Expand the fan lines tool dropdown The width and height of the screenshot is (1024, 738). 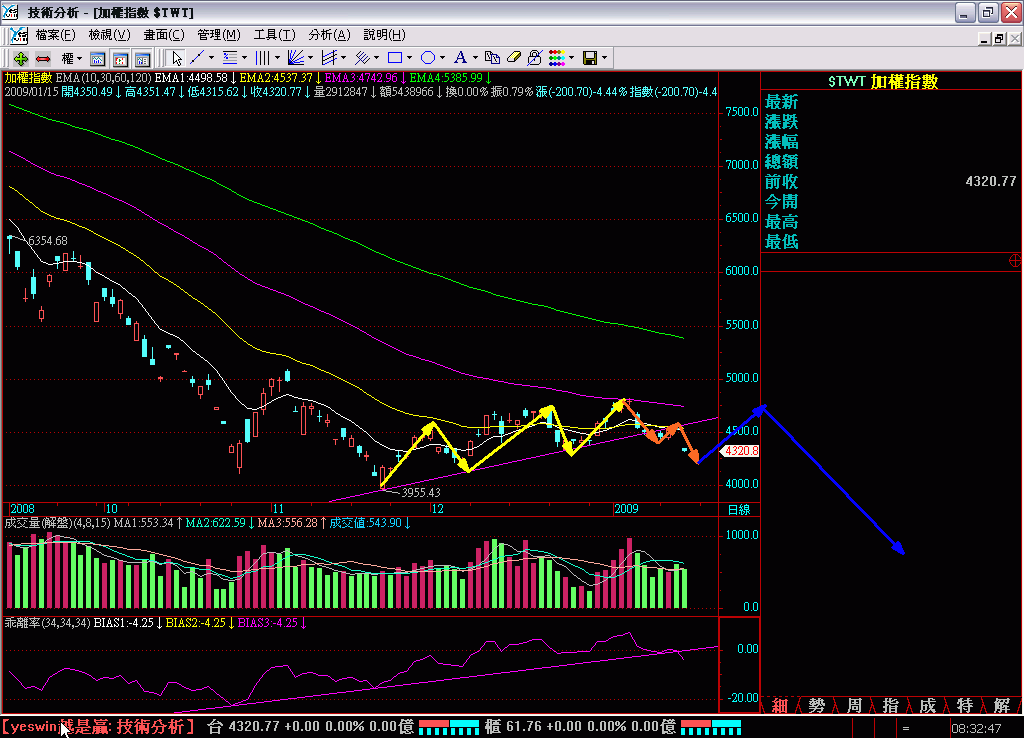(x=310, y=58)
